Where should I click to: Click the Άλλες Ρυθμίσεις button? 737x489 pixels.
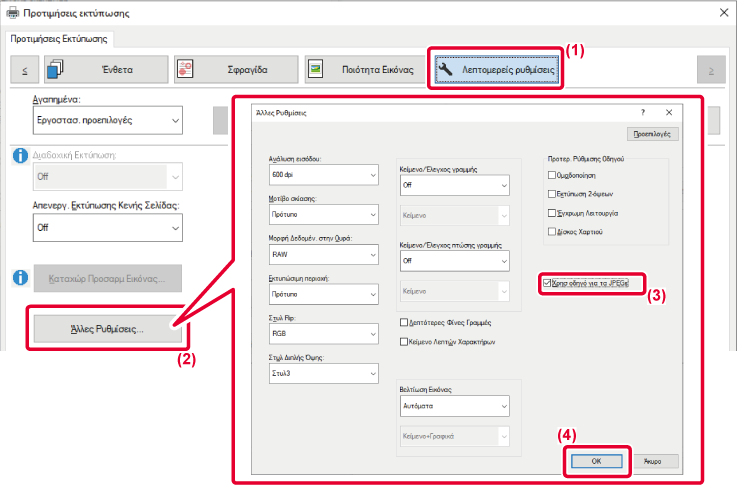(105, 328)
